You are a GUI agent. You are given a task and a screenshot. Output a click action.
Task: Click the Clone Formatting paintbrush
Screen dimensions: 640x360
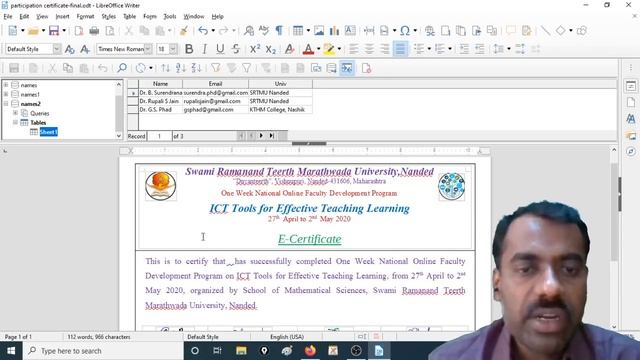(x=184, y=31)
